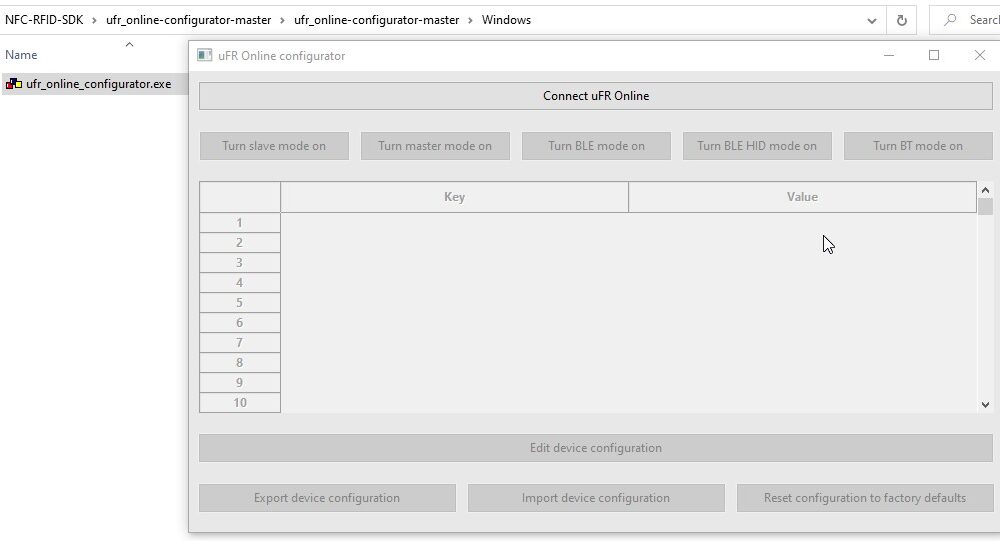Expand chevron before Windows breadcrumb
The image size is (1000, 541).
pos(470,20)
